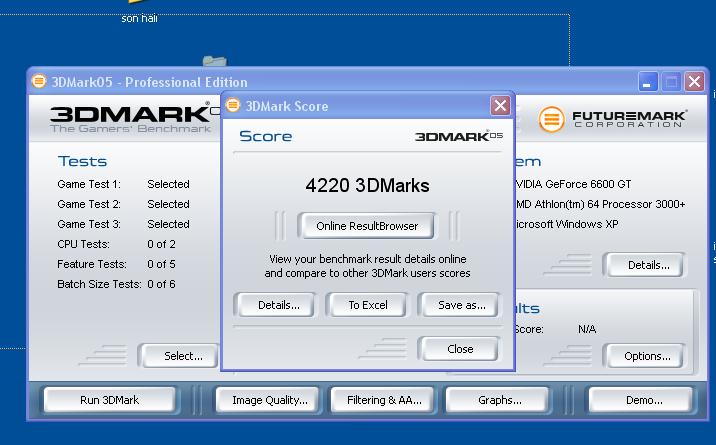Viewport: 716px width, 445px height.
Task: Click the 'View your benchmark result details online' text
Action: pyautogui.click(x=368, y=259)
